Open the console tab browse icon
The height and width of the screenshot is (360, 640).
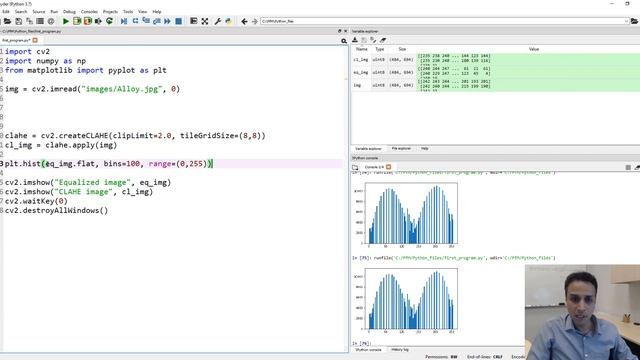tap(355, 167)
